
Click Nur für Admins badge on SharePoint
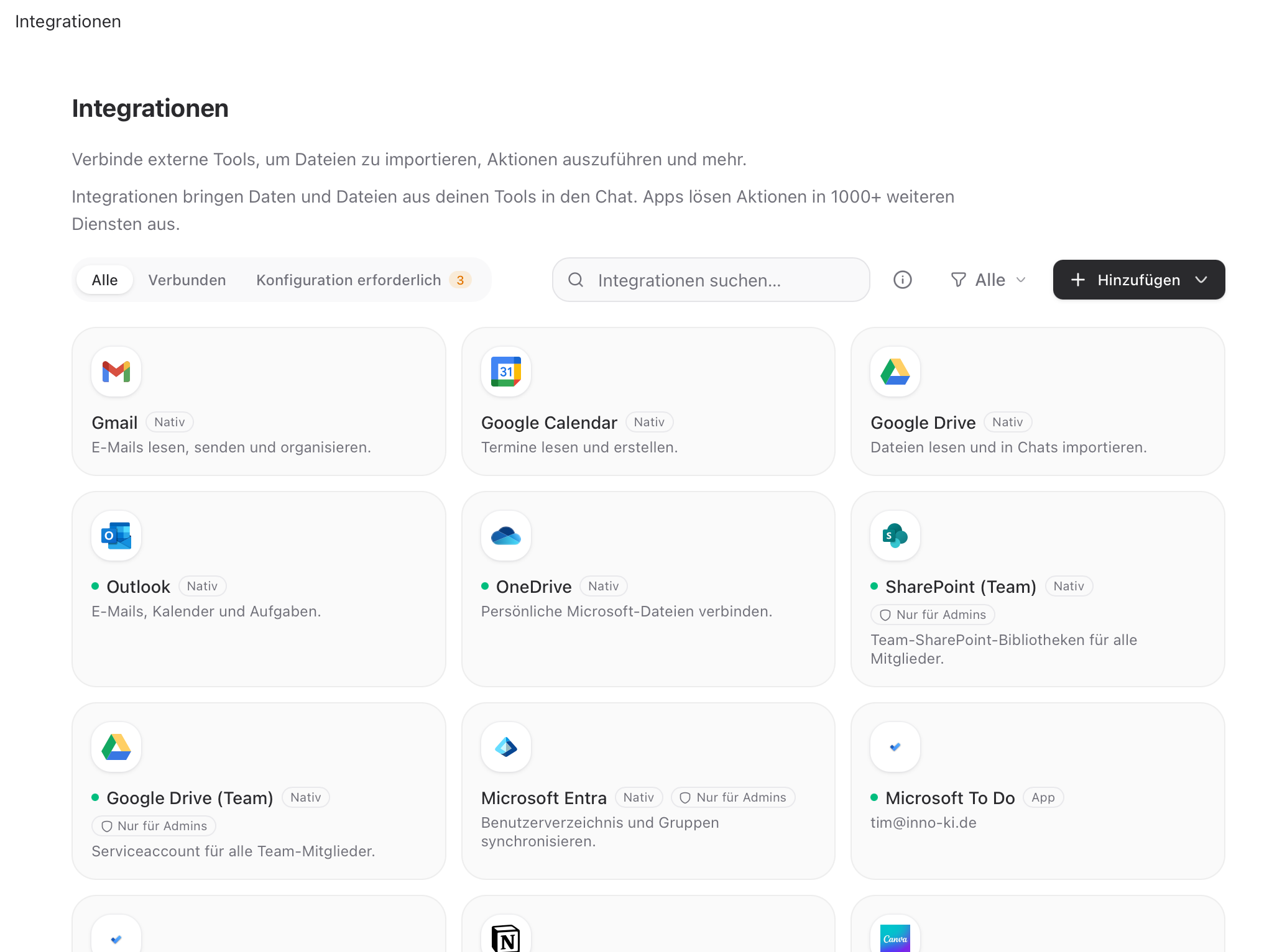[933, 615]
